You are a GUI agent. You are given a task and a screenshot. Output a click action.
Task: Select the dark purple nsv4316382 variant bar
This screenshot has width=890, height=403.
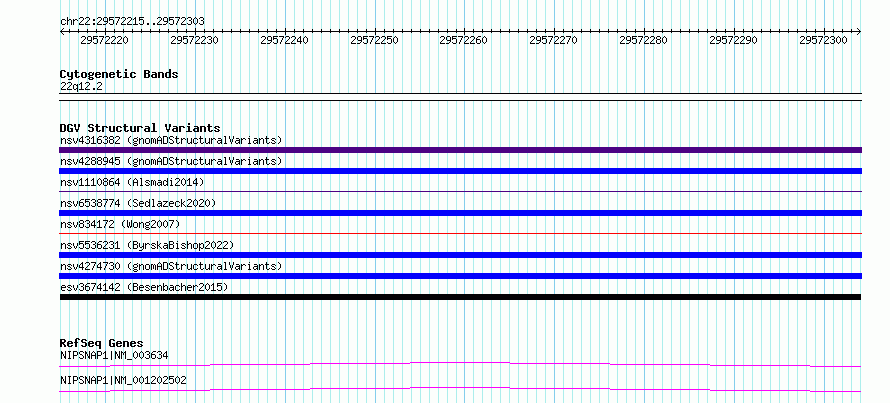point(460,150)
